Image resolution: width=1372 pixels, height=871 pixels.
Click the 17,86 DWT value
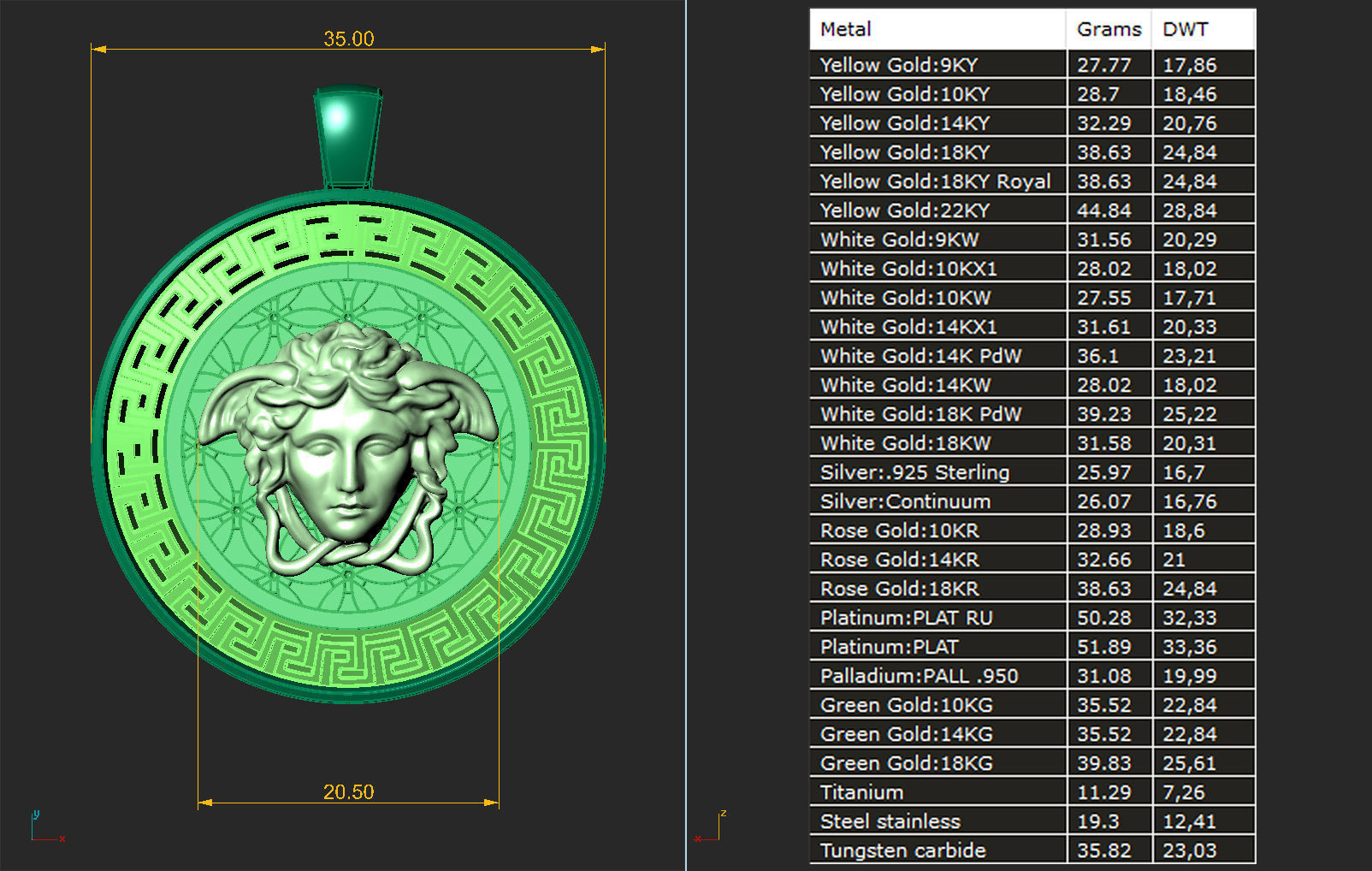click(1190, 65)
